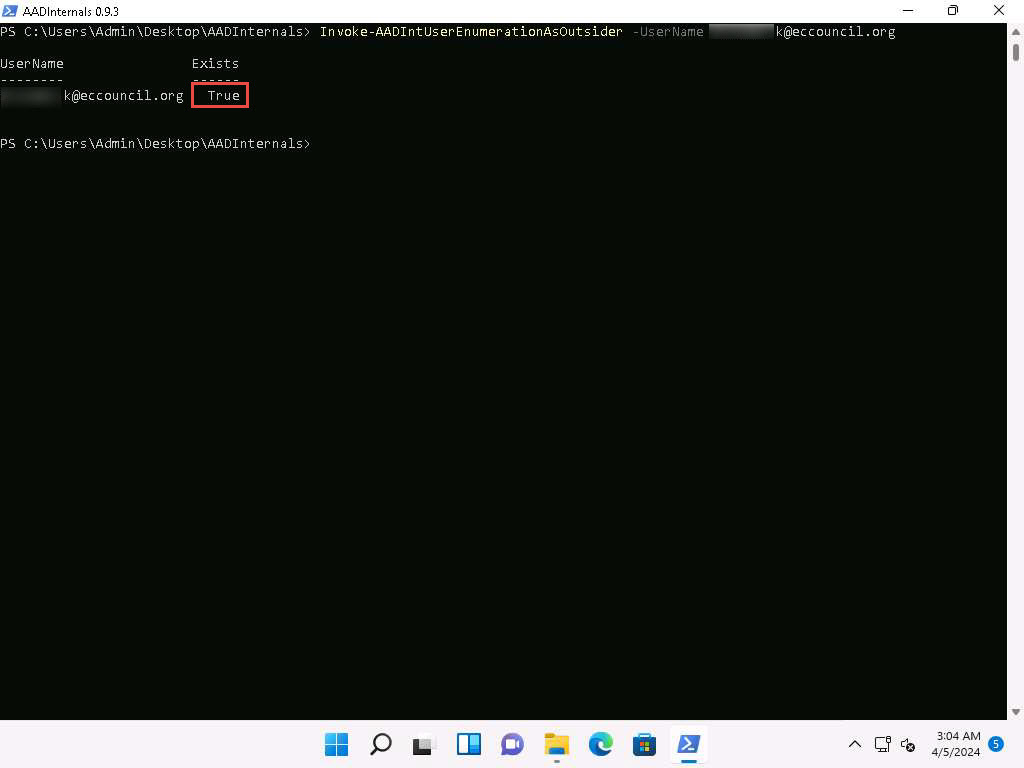This screenshot has width=1024, height=768.
Task: Open taskbar Search magnifier
Action: pyautogui.click(x=381, y=744)
